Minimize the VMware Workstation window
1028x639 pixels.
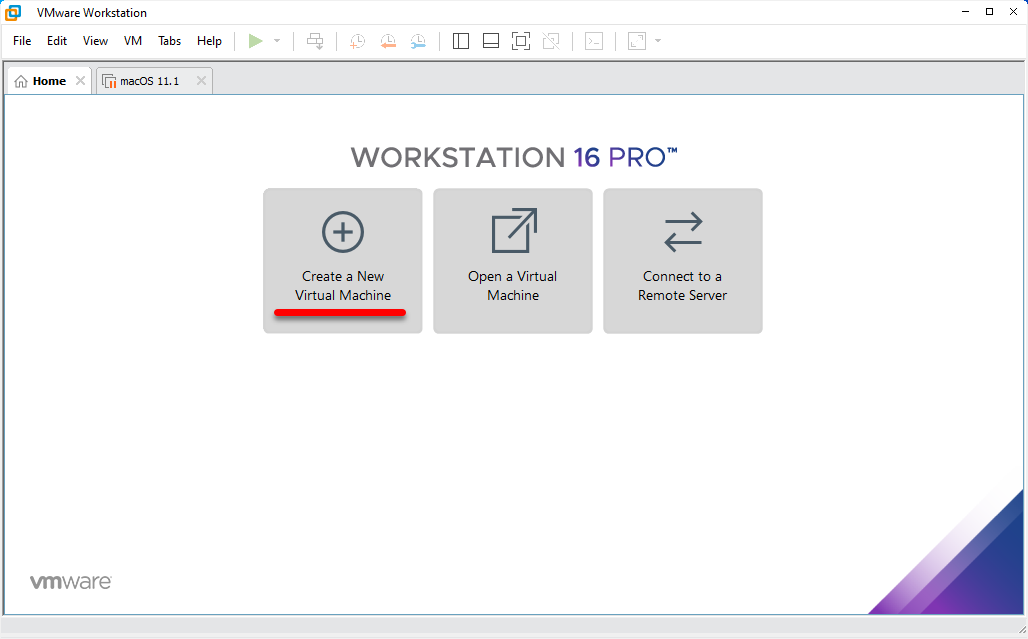tap(966, 12)
